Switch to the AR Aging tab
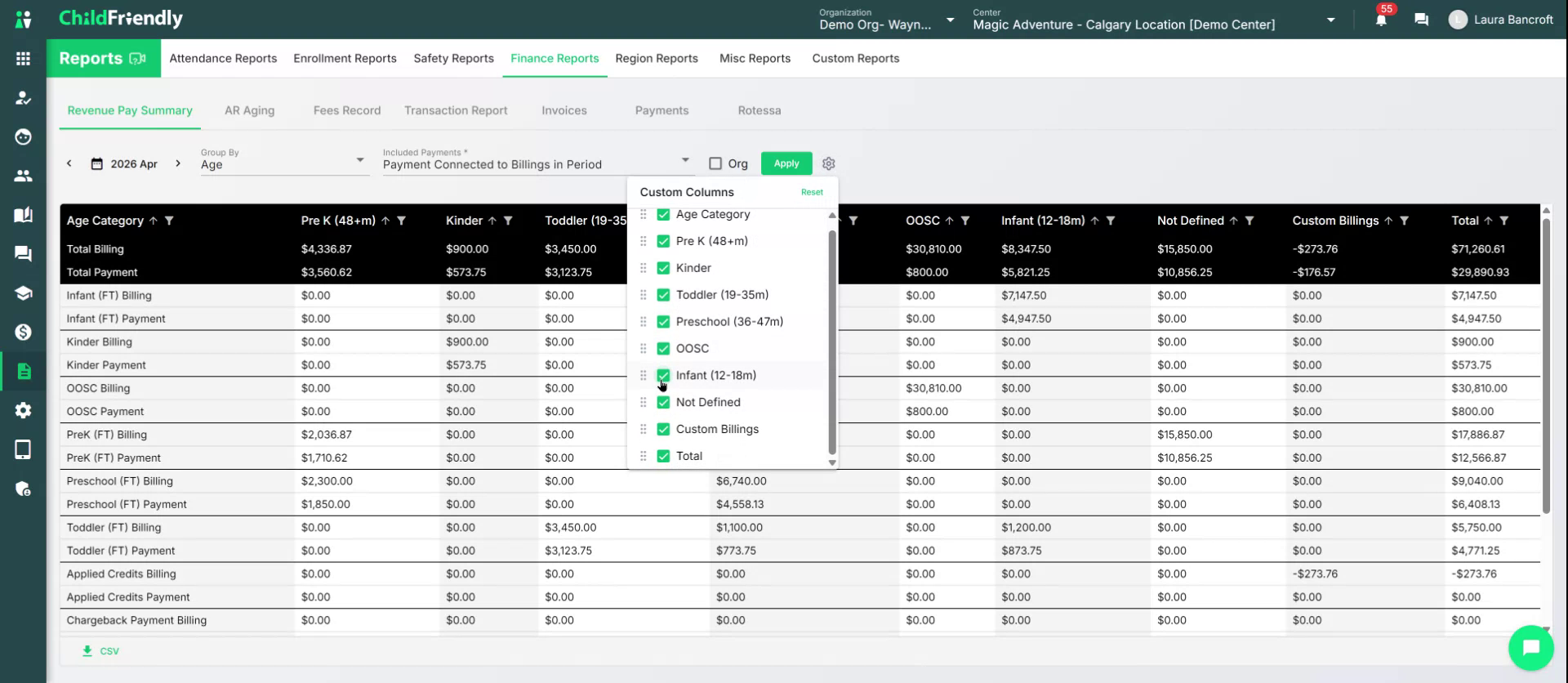 pos(249,110)
